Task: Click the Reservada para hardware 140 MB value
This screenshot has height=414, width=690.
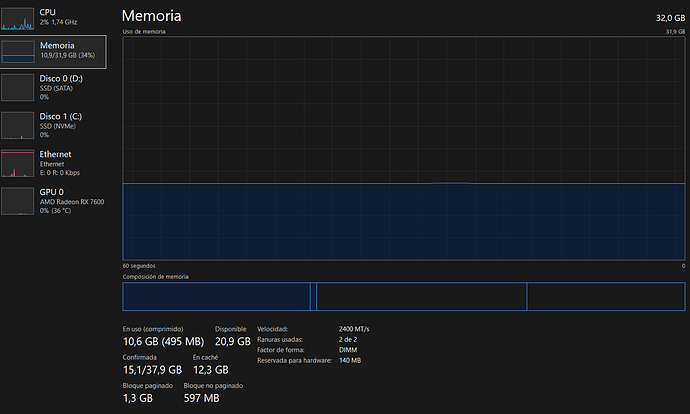Action: click(350, 360)
